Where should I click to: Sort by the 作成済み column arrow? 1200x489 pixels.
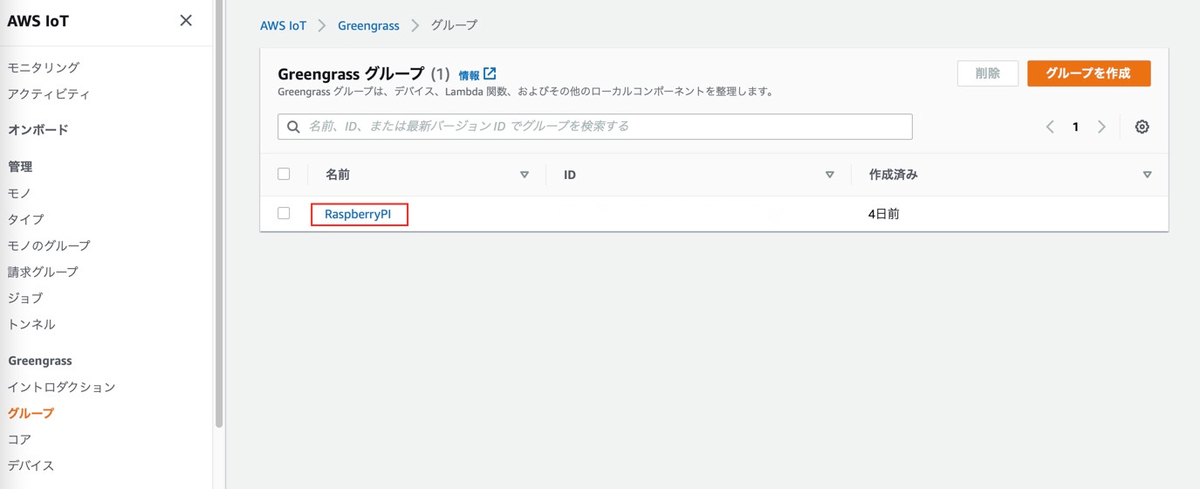[1147, 175]
